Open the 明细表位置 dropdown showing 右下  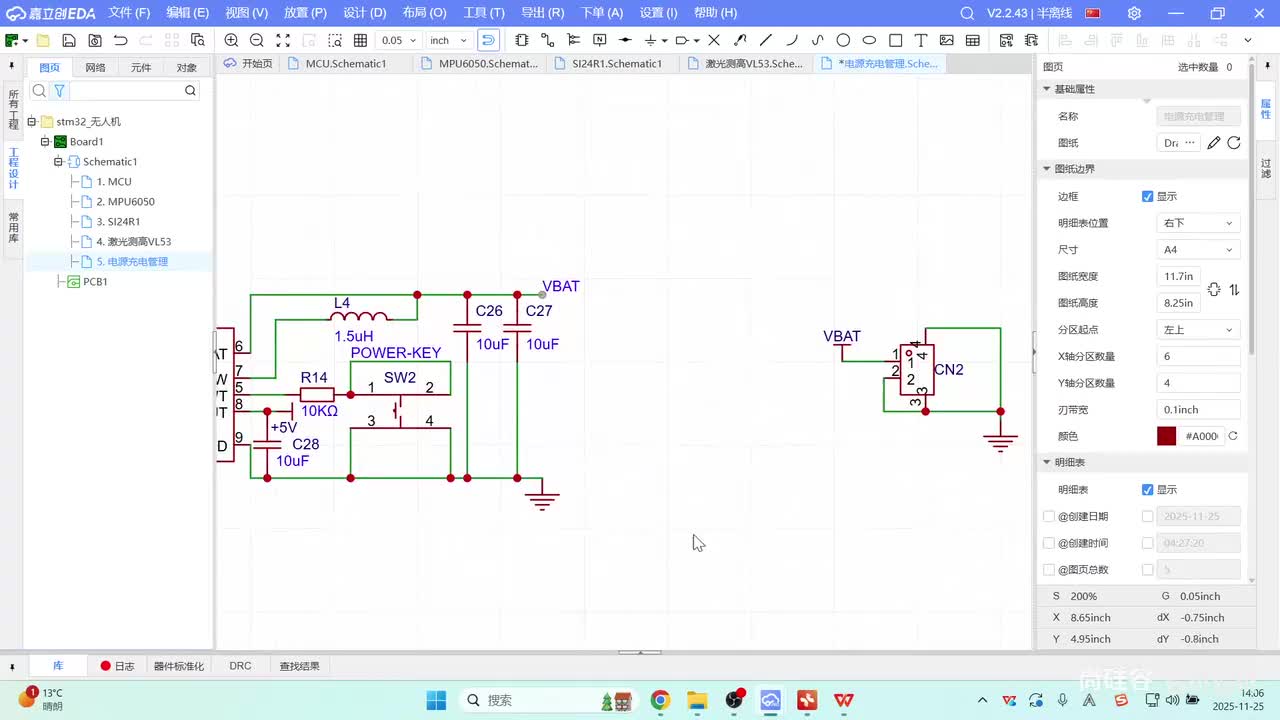(1198, 223)
